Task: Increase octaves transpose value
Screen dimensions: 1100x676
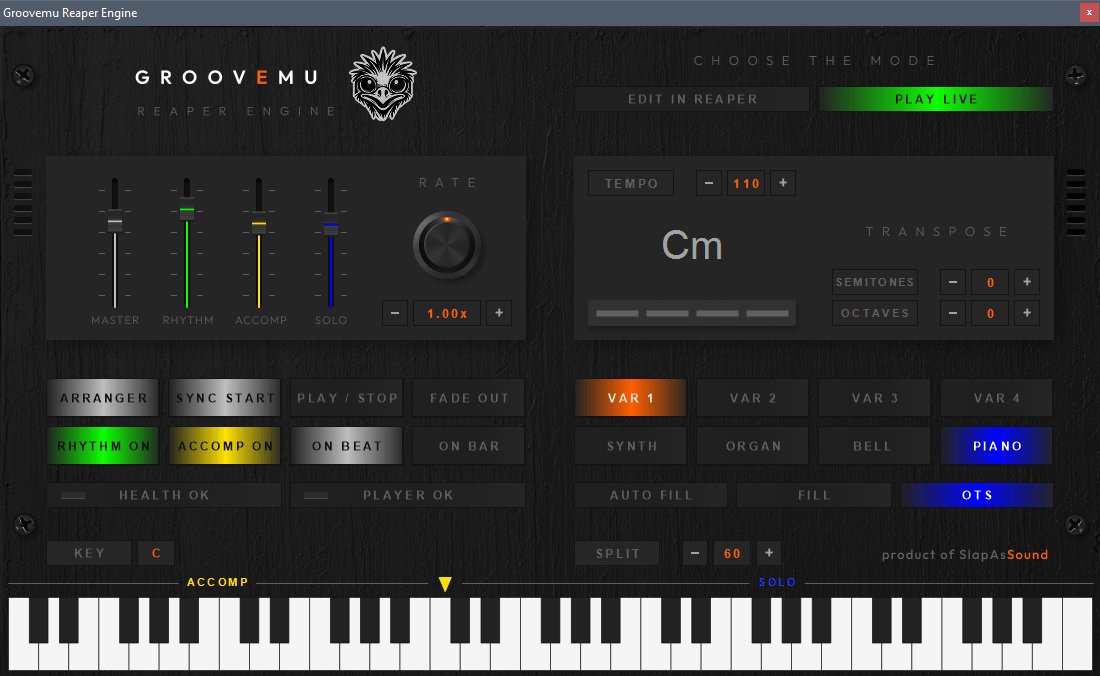Action: click(1027, 313)
